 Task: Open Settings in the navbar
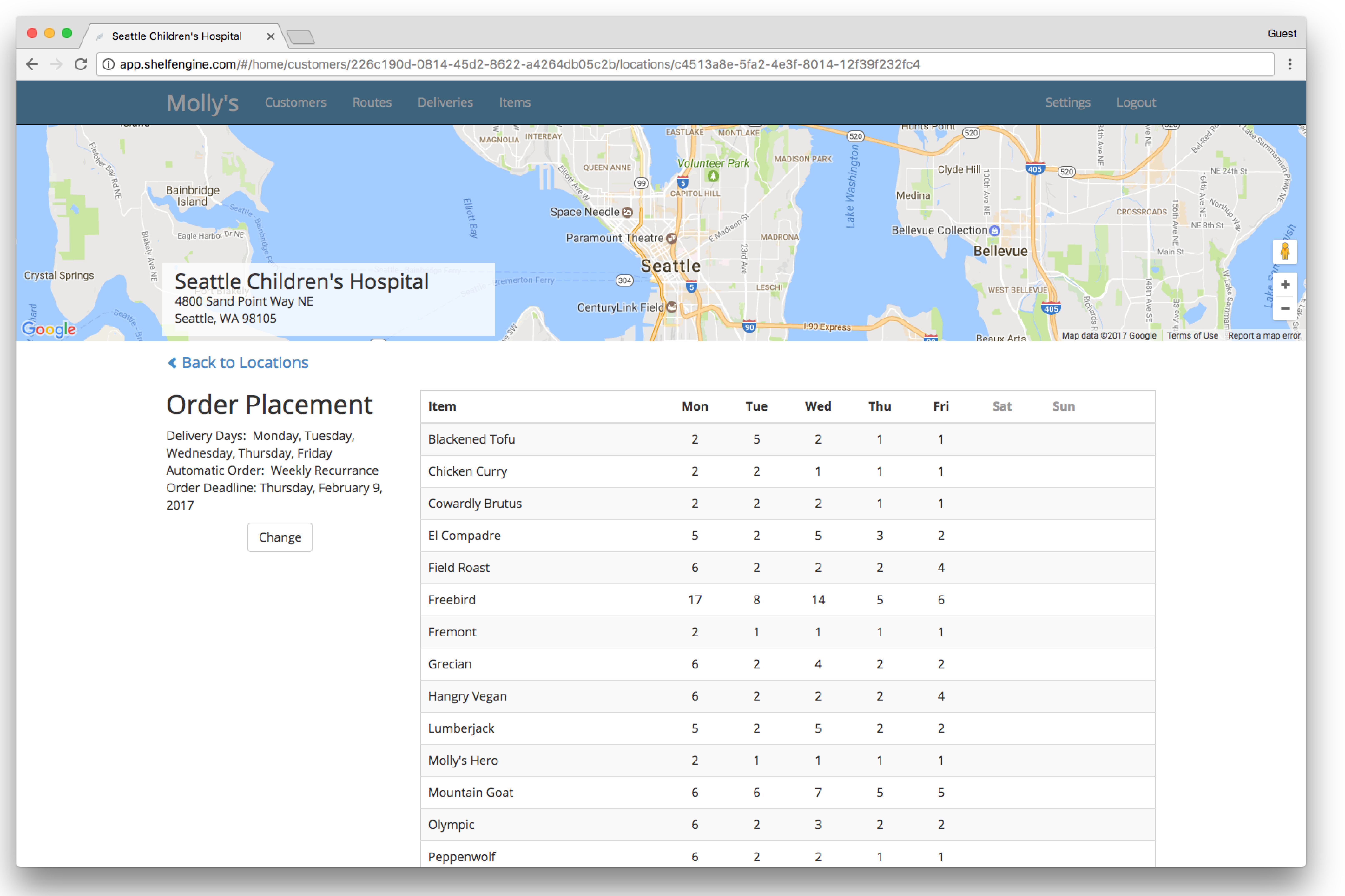coord(1067,102)
